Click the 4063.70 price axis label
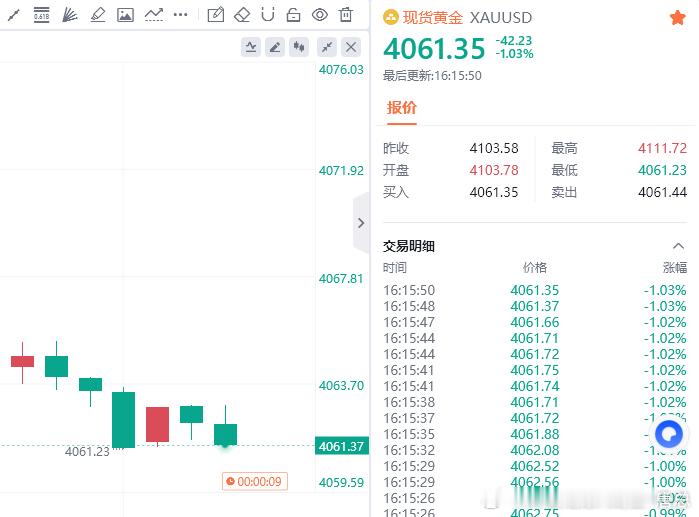This screenshot has width=699, height=517. 341,386
